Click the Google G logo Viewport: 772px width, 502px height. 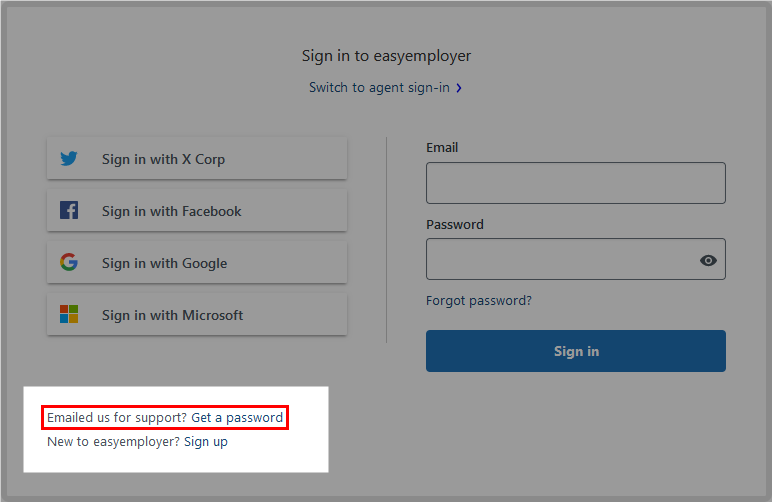[x=69, y=262]
